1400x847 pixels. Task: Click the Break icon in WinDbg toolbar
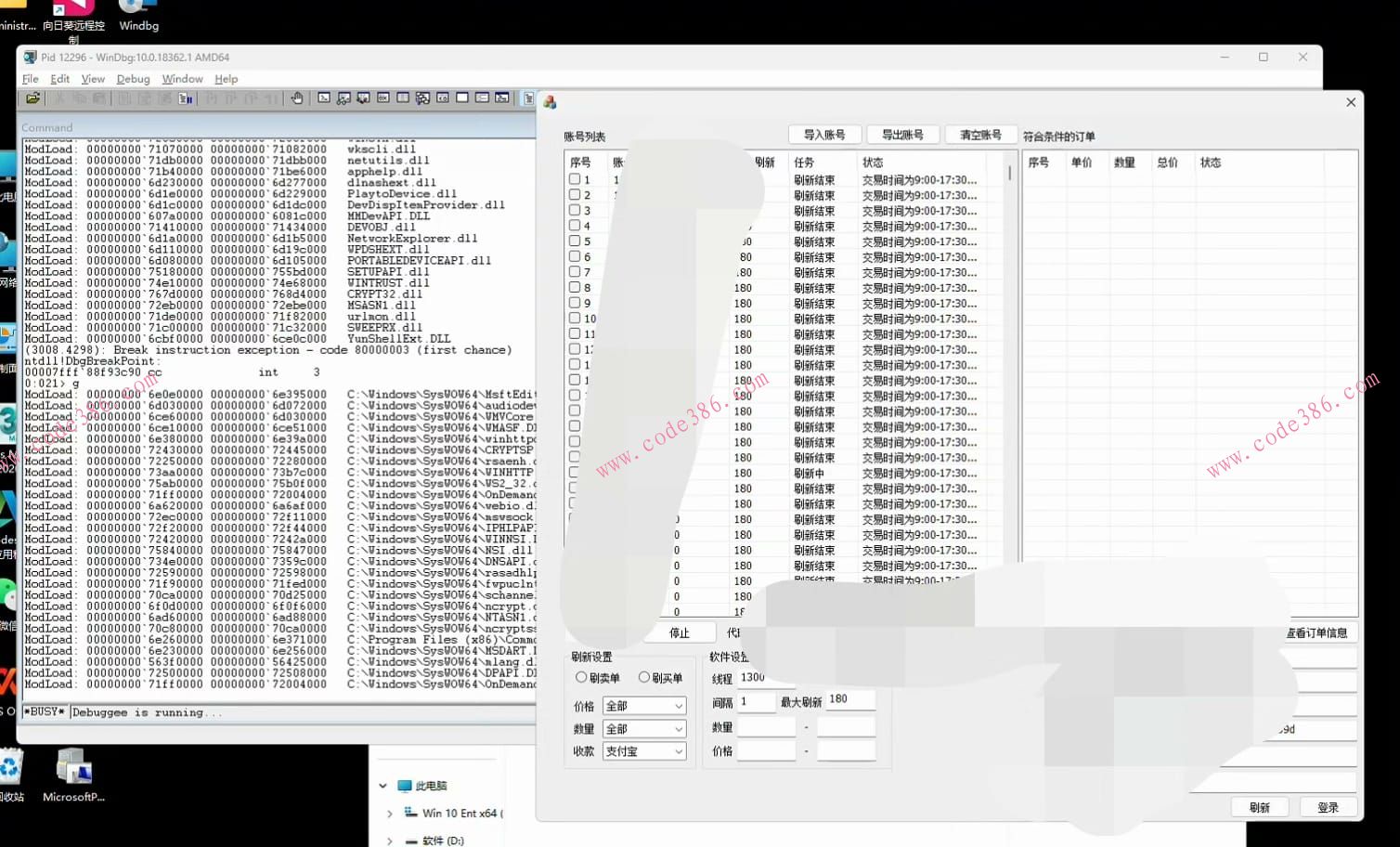[185, 98]
